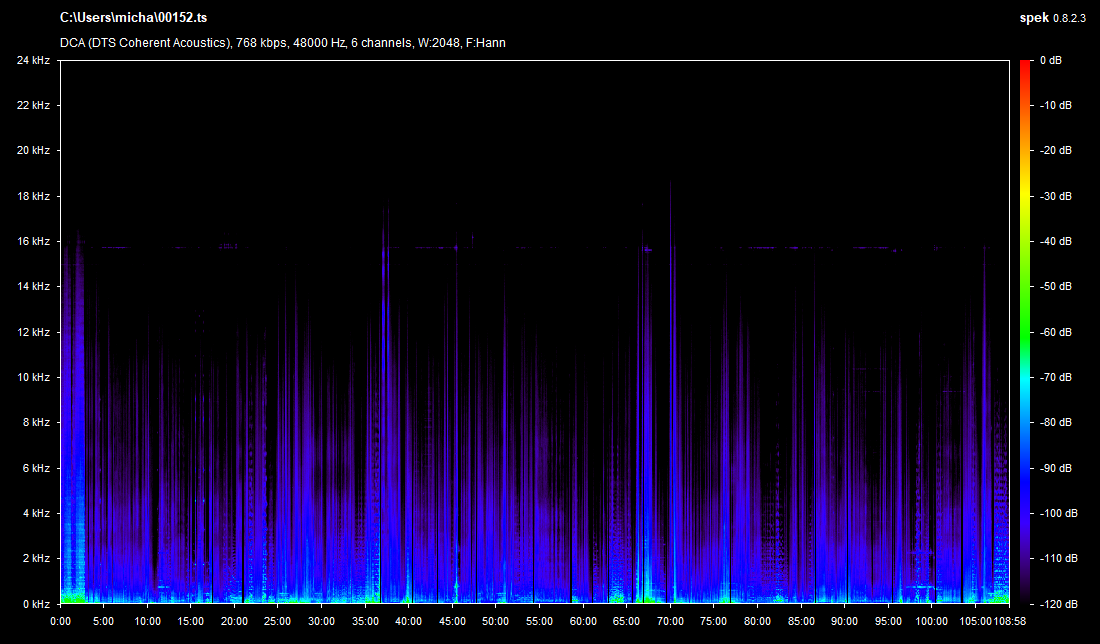Click the 0:00 start time label
This screenshot has height=644, width=1100.
click(x=60, y=620)
